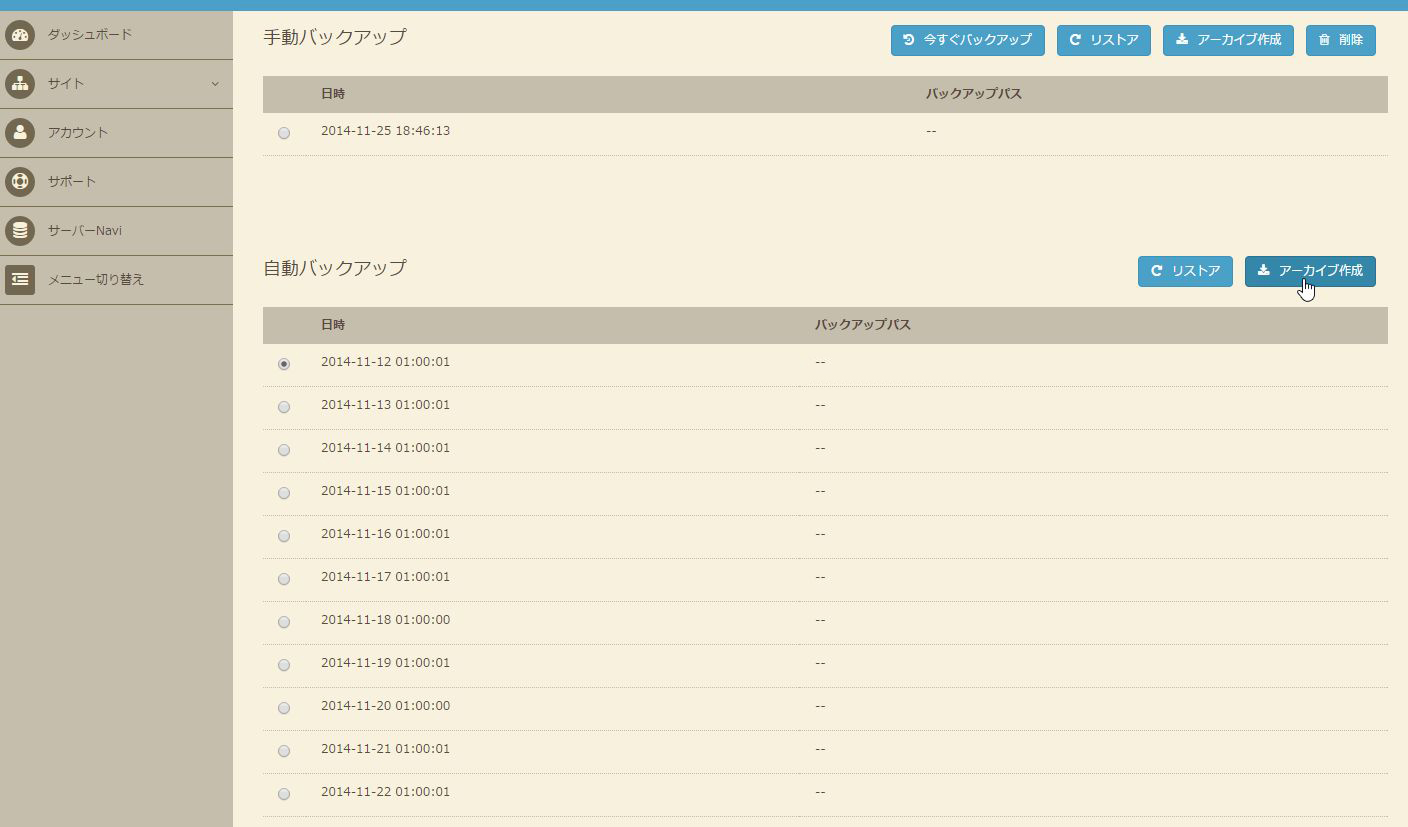Click the サイト sitemap icon
1408x827 pixels.
tap(20, 84)
